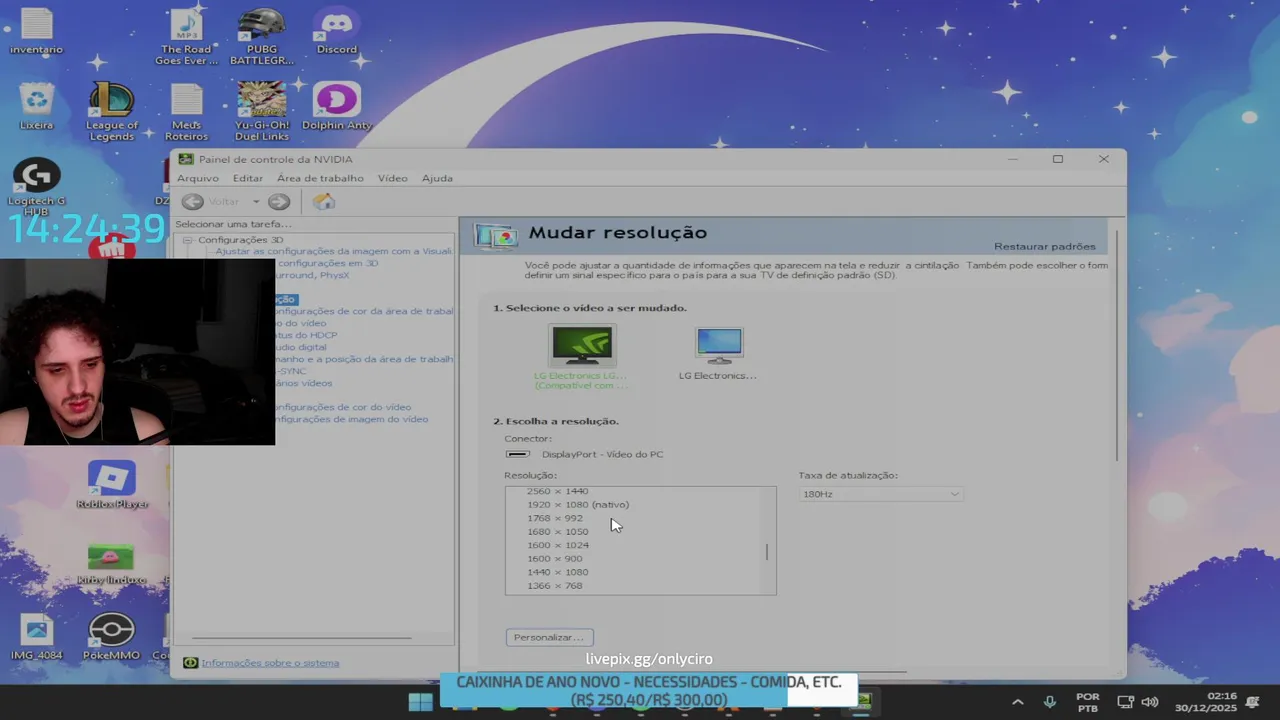Open Logitech G HUB shortcut
Viewport: 1280px width, 720px height.
coord(37,187)
